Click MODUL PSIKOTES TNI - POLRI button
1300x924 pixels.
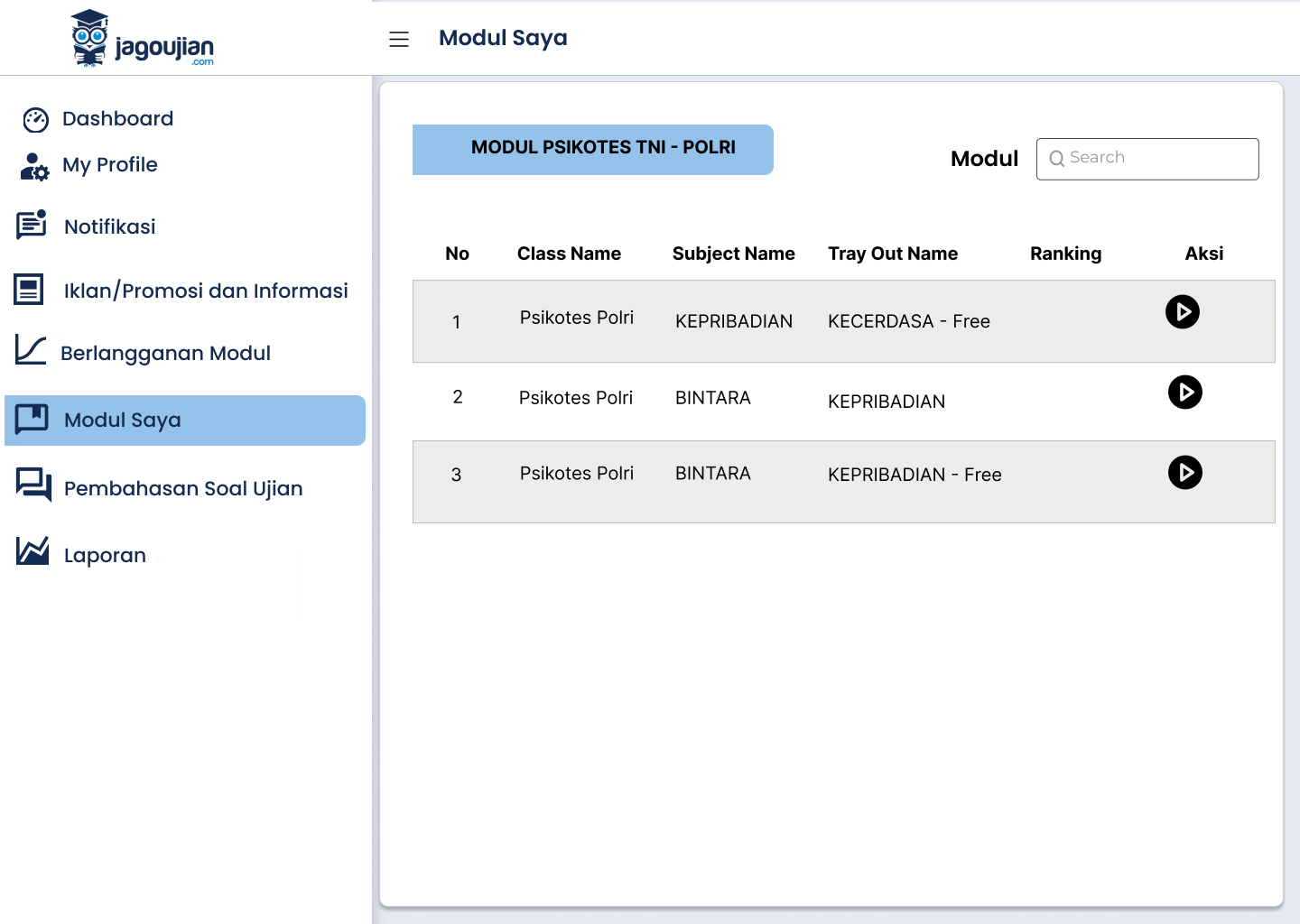[x=593, y=150]
